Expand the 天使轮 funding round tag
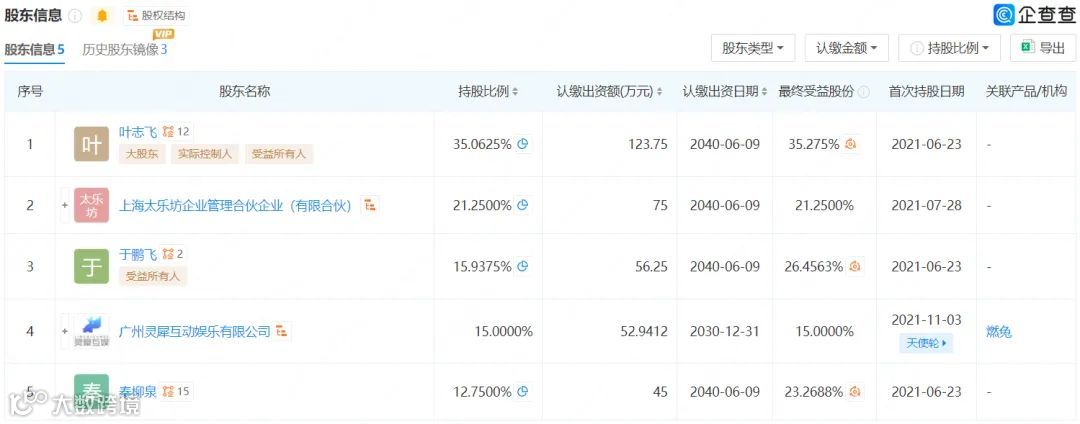The height and width of the screenshot is (424, 1080). pos(926,343)
